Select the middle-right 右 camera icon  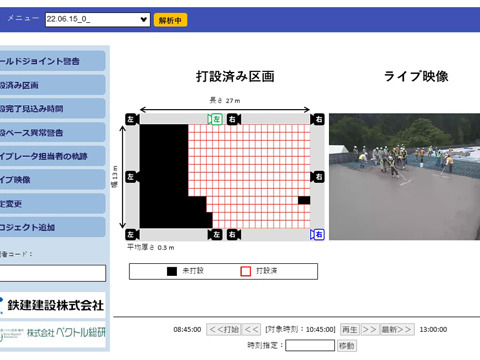pyautogui.click(x=317, y=177)
